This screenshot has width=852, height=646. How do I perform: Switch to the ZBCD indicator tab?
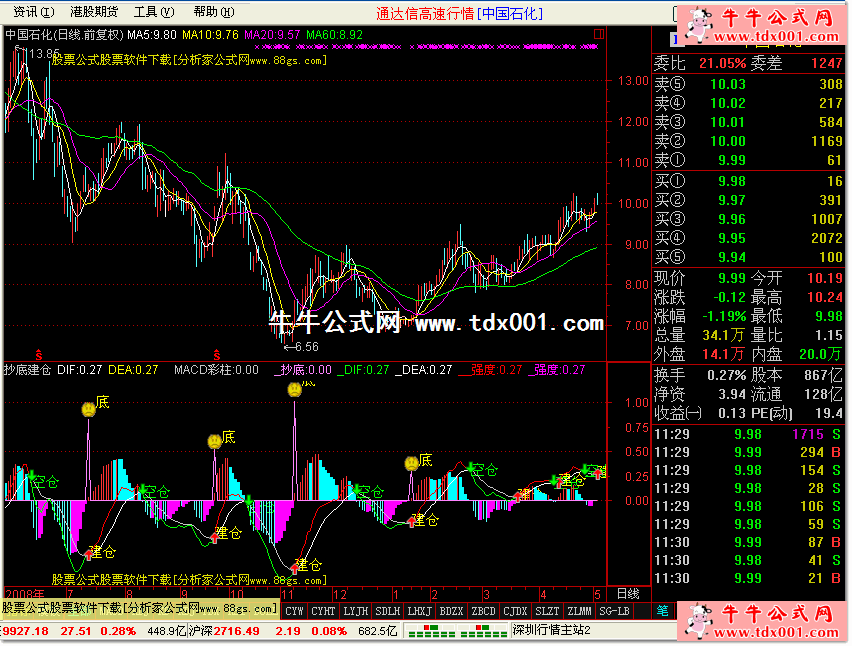483,611
